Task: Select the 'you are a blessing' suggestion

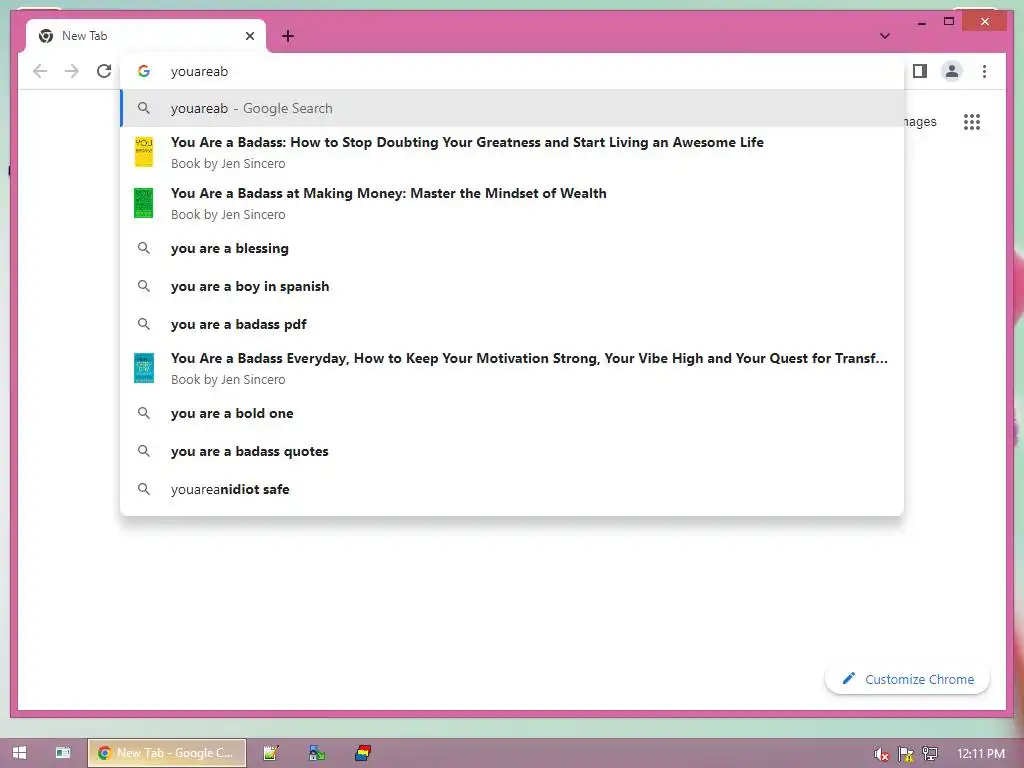Action: [x=512, y=248]
